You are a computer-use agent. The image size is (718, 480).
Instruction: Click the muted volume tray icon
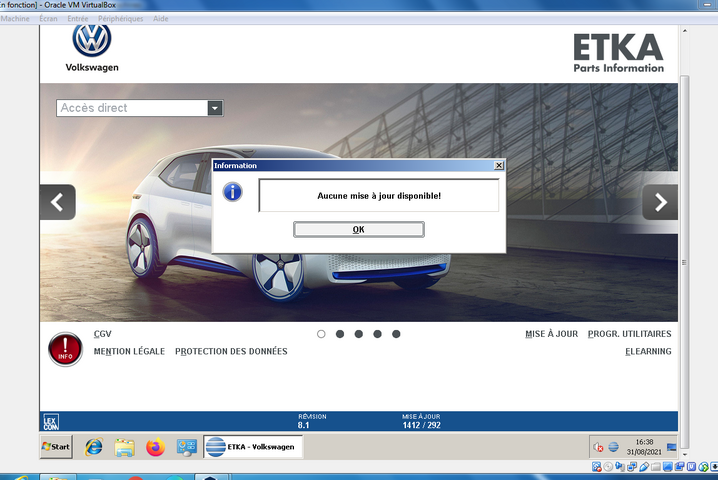(598, 447)
